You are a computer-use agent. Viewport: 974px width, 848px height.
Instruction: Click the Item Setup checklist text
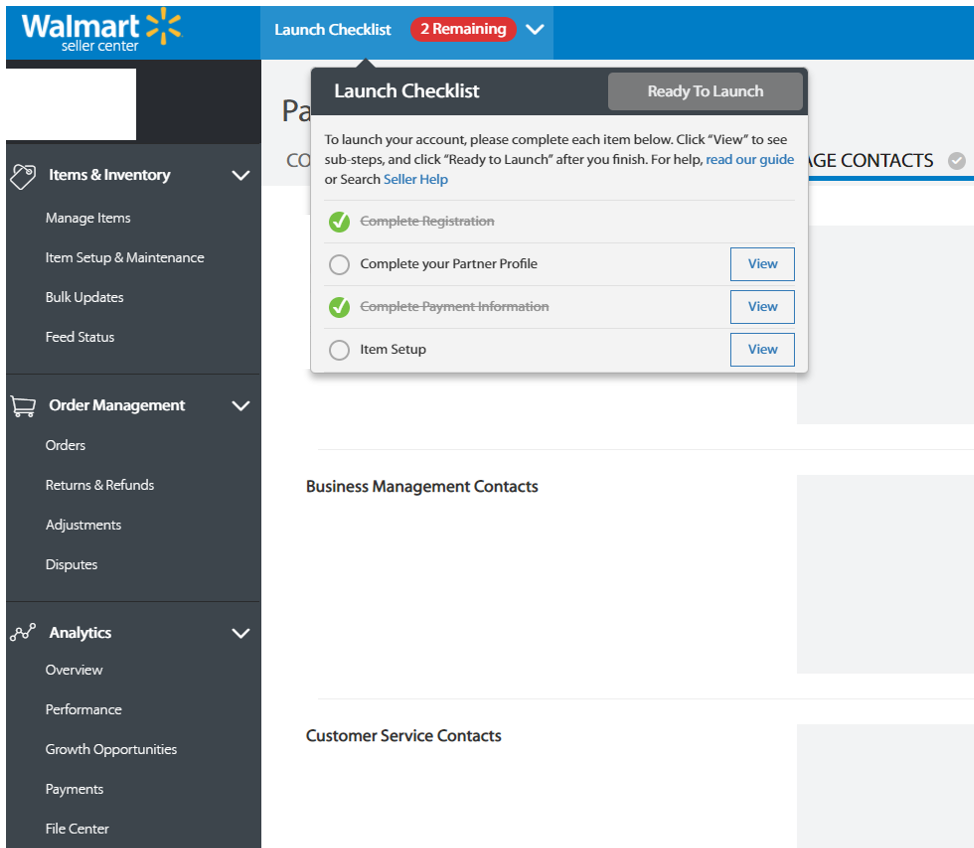tap(393, 350)
